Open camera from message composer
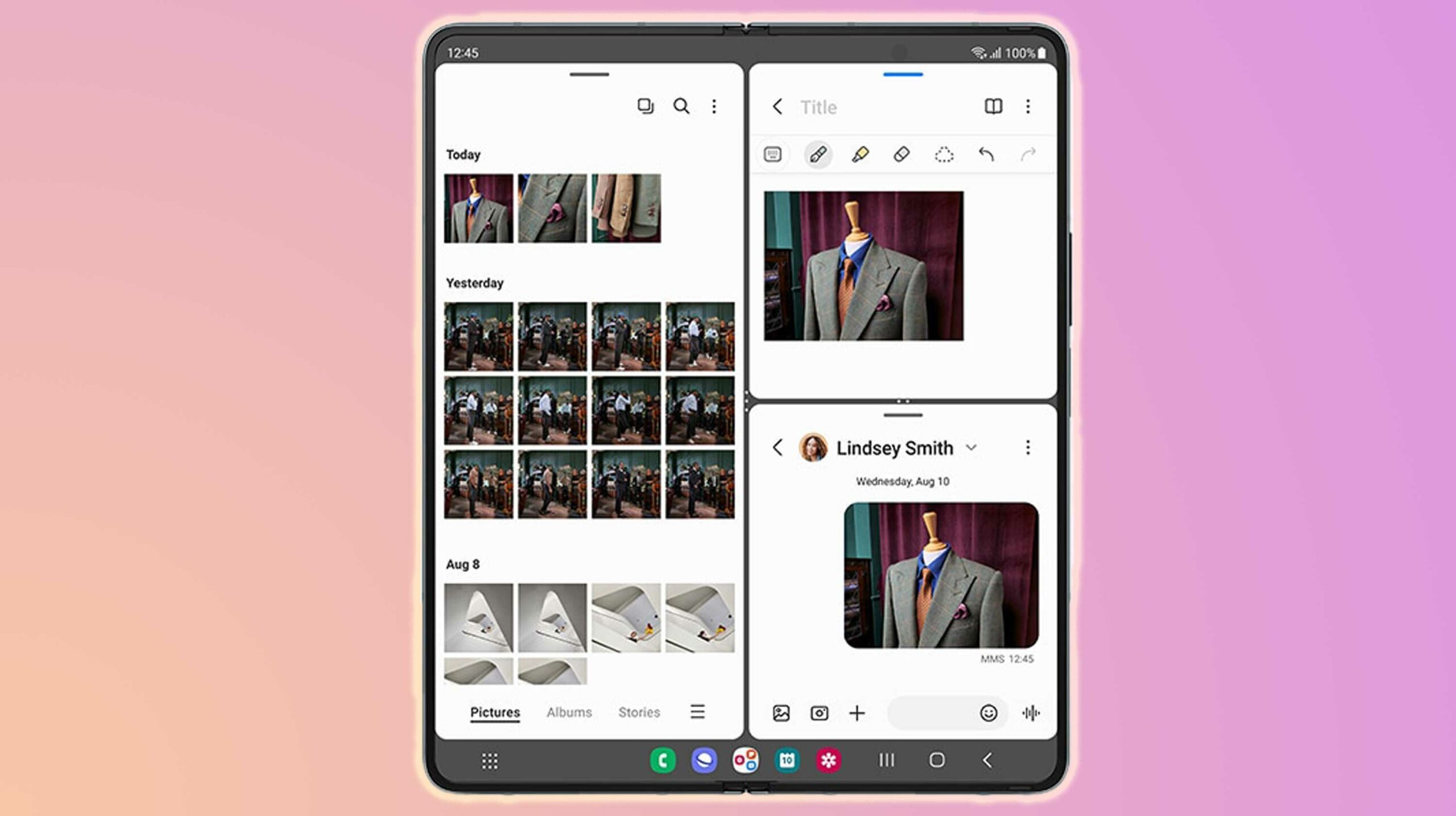The height and width of the screenshot is (816, 1456). pos(819,713)
